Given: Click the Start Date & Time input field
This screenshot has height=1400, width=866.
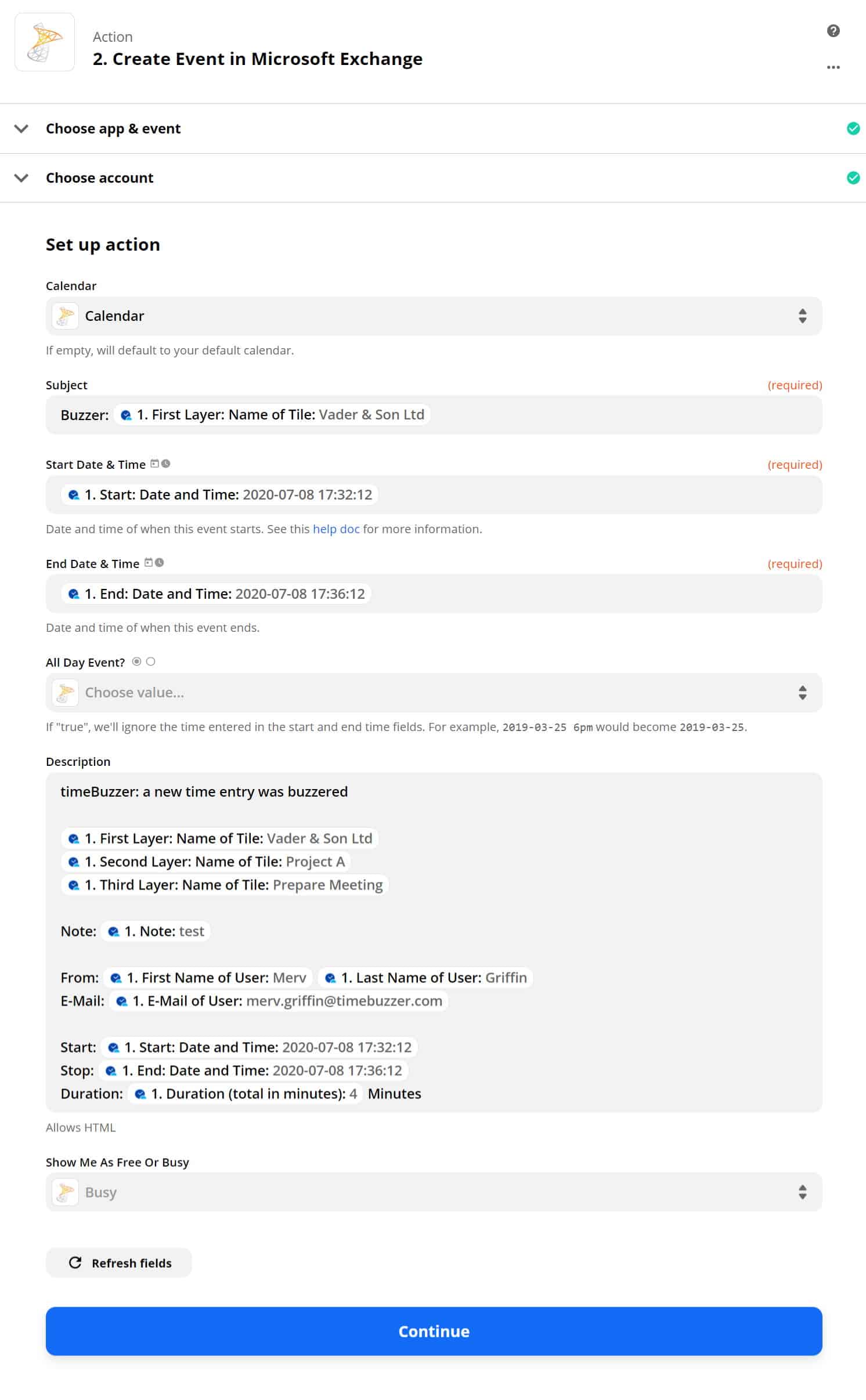Looking at the screenshot, I should pos(434,494).
